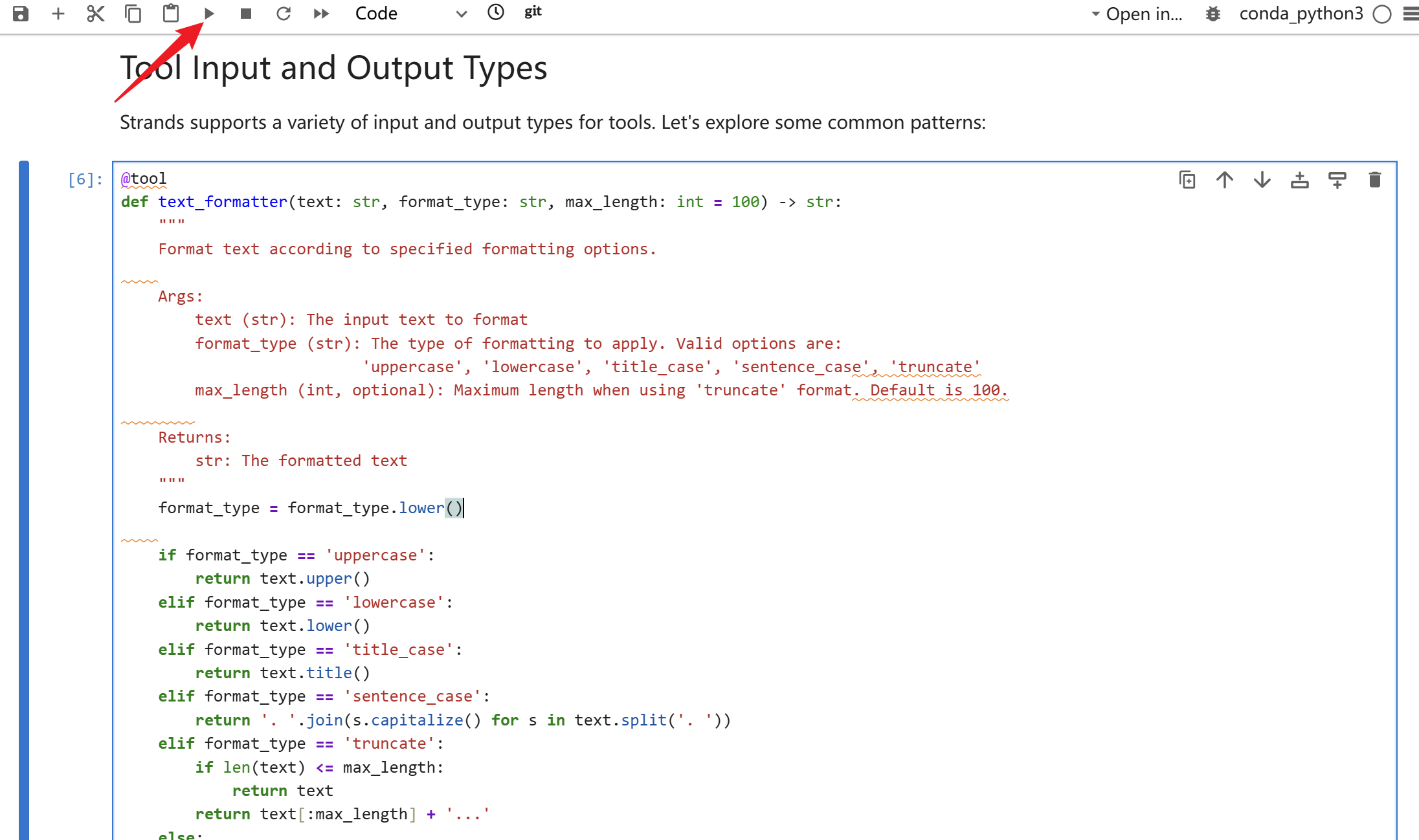Insert a cell below from cell toolbar

point(1337,180)
